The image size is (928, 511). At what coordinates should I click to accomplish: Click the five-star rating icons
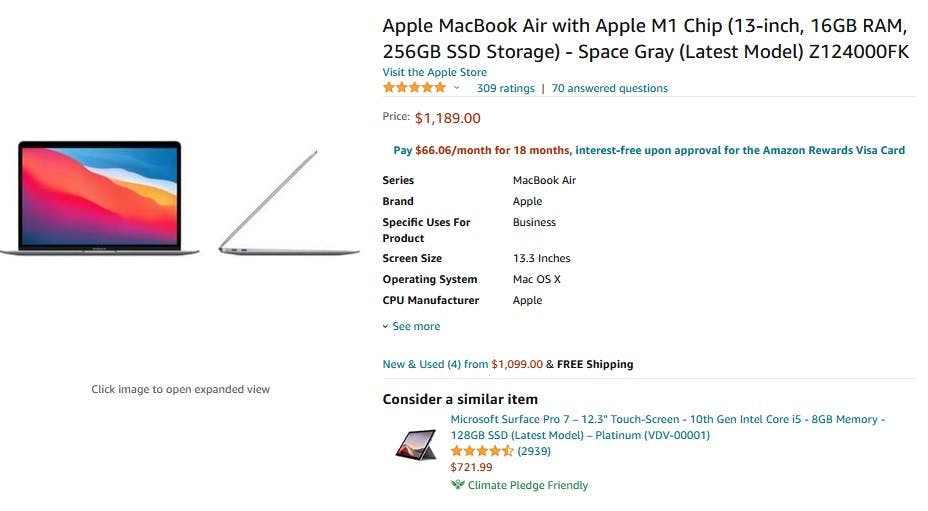coord(414,88)
